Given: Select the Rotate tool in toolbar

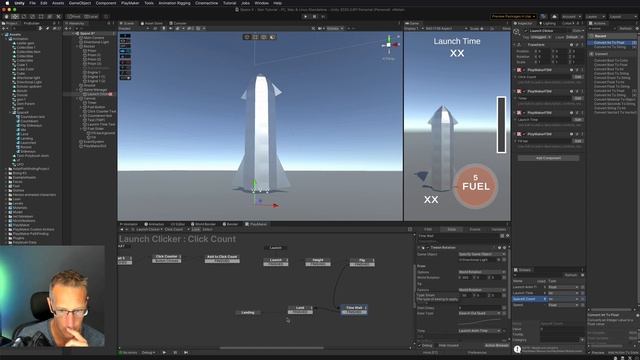Looking at the screenshot, I should tap(24, 17).
